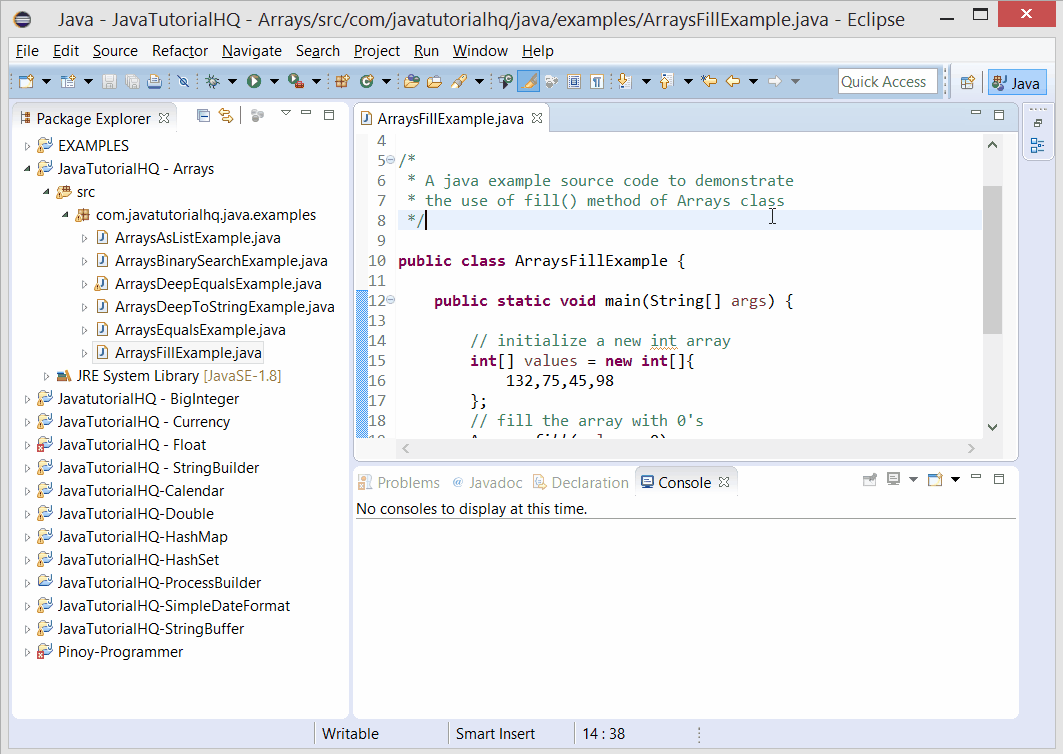Save the current file
1063x754 pixels.
coord(110,79)
